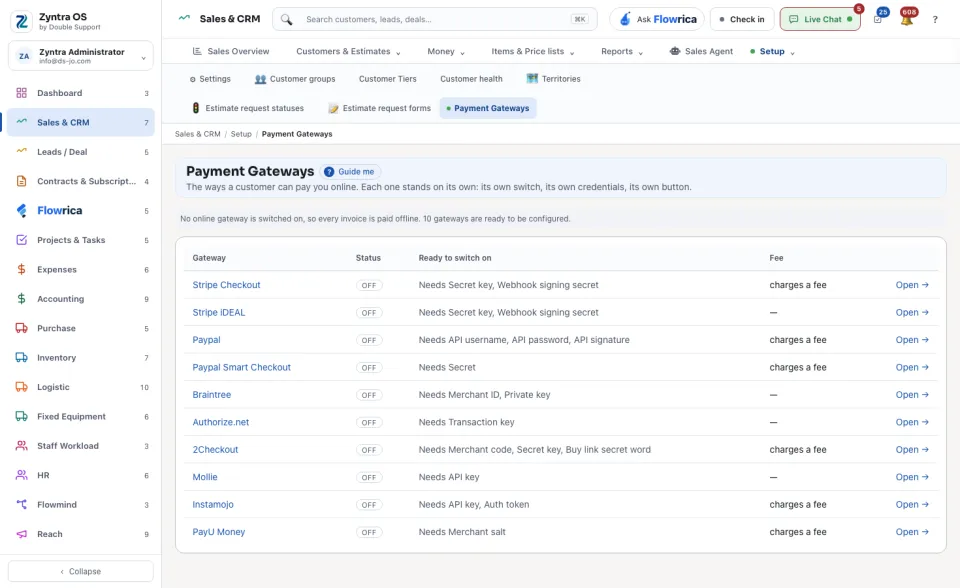
Task: Toggle Paypal Smart Checkout OFF status
Action: tap(369, 368)
